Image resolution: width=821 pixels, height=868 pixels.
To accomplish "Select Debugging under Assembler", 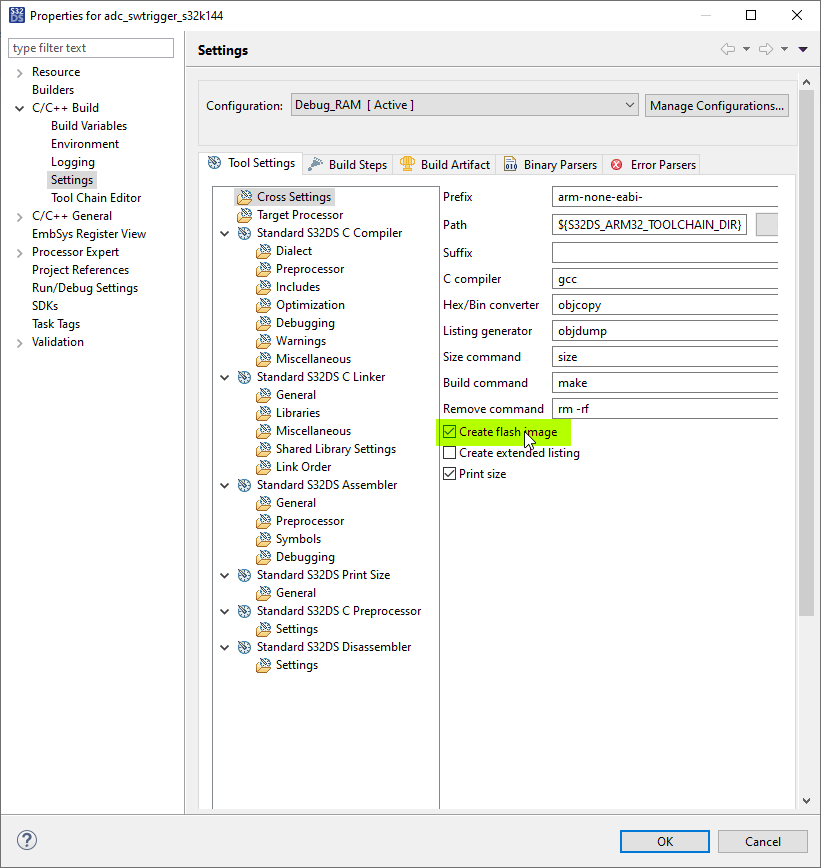I will 305,557.
